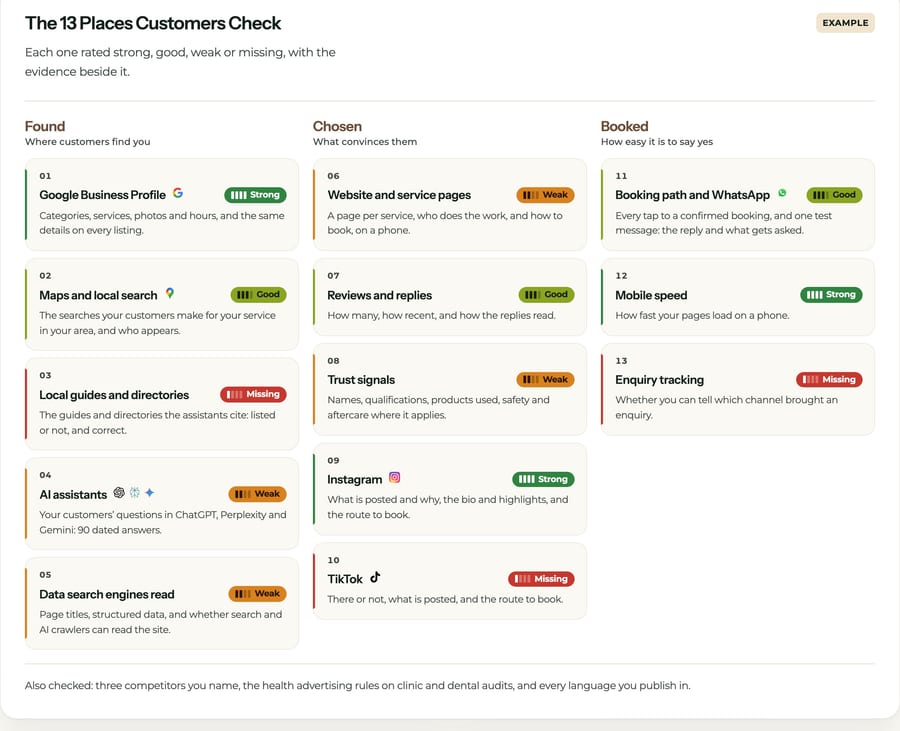Click the TikTok logo icon
The width and height of the screenshot is (900, 731).
tap(375, 577)
